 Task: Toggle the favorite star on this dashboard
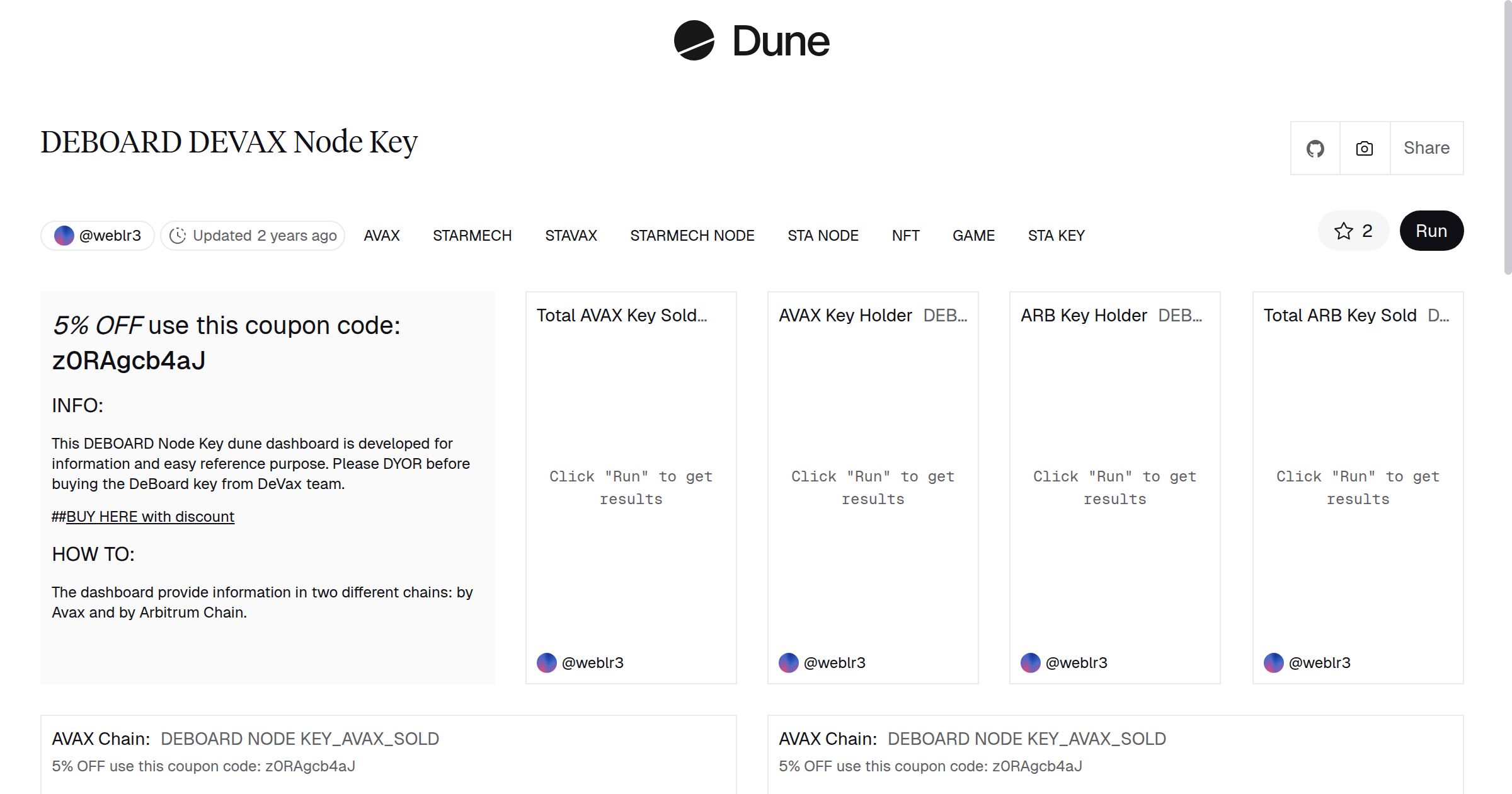point(1345,231)
